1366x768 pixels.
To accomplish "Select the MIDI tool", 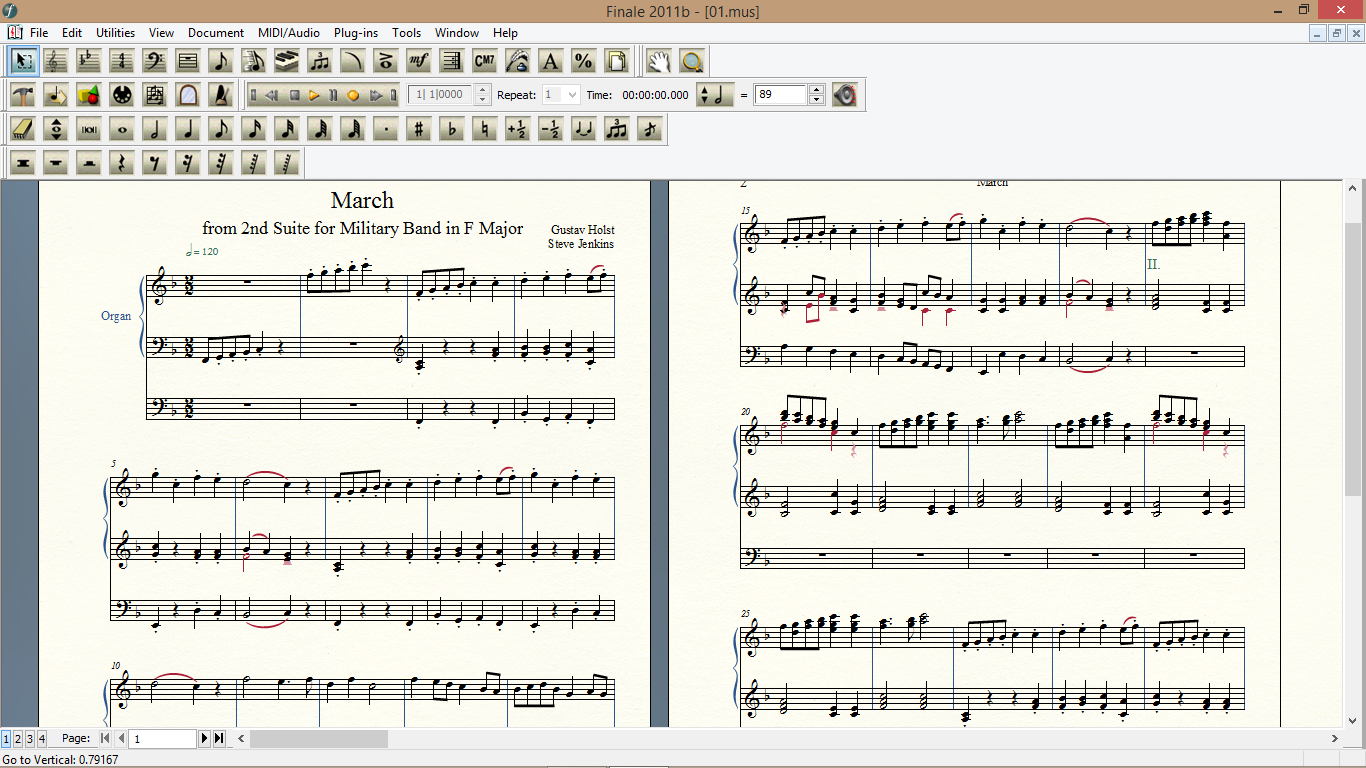I will [x=122, y=95].
